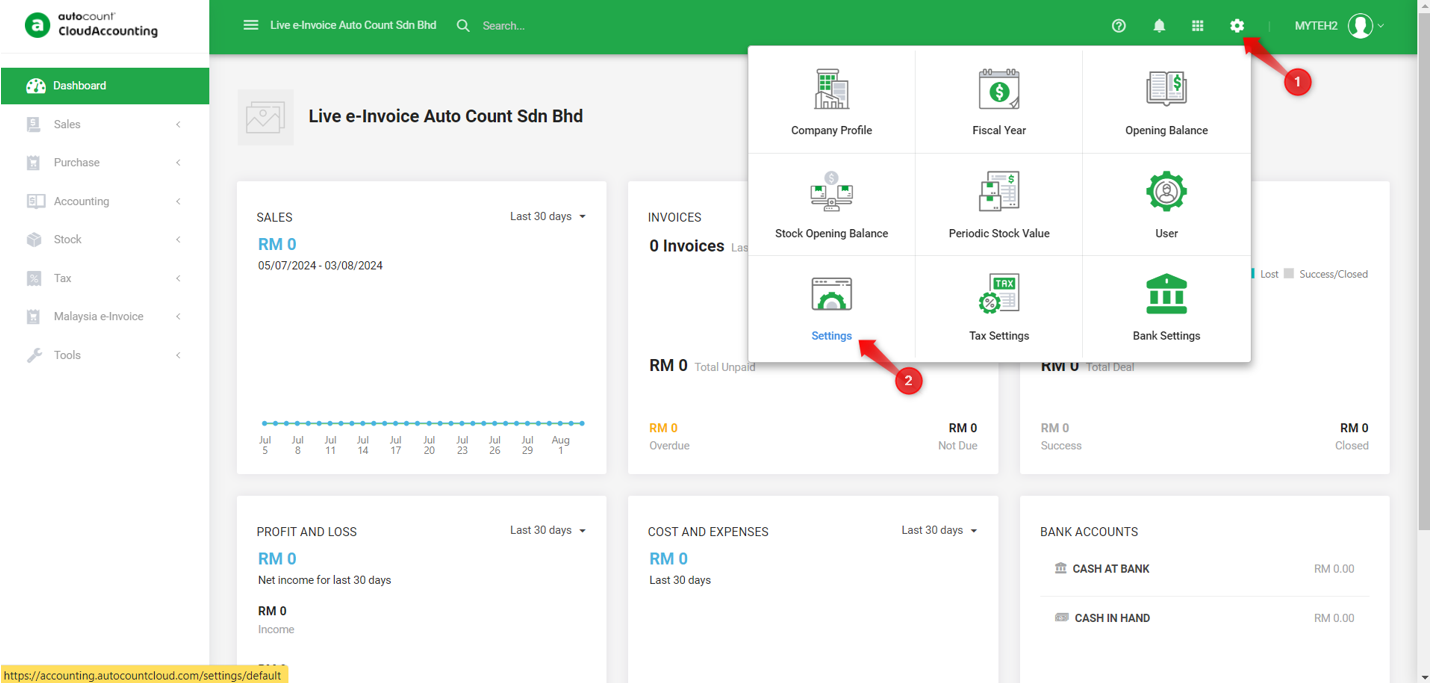Click the company logo placeholder image
This screenshot has height=683, width=1431.
click(265, 117)
